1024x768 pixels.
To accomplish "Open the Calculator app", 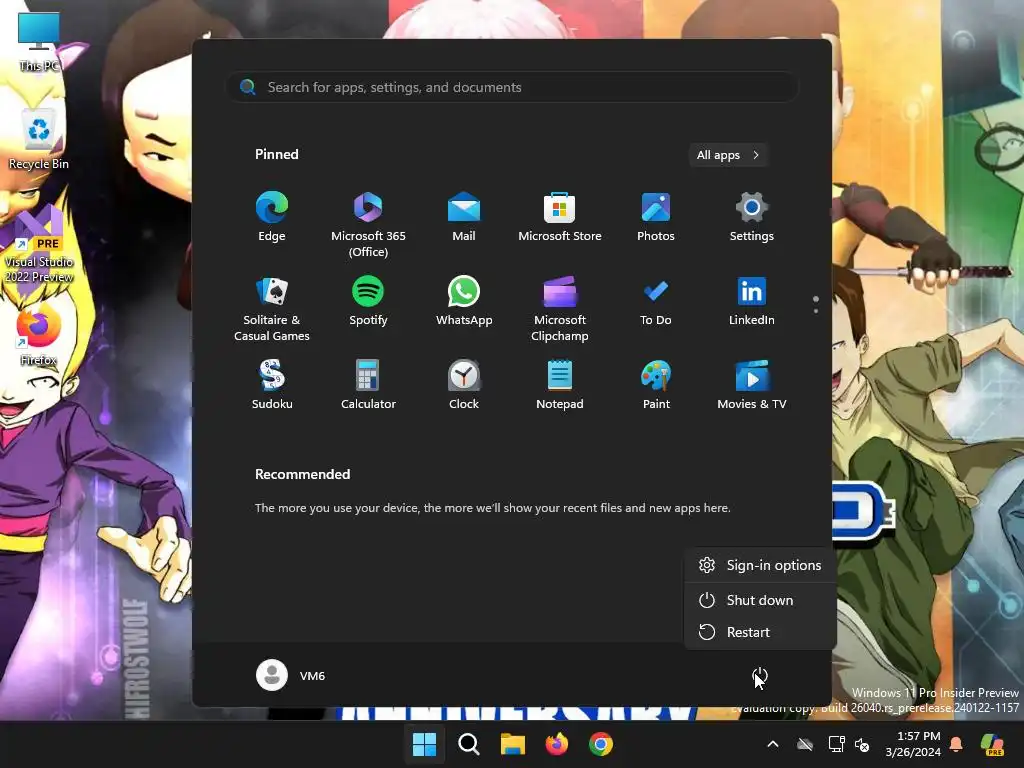I will (368, 385).
